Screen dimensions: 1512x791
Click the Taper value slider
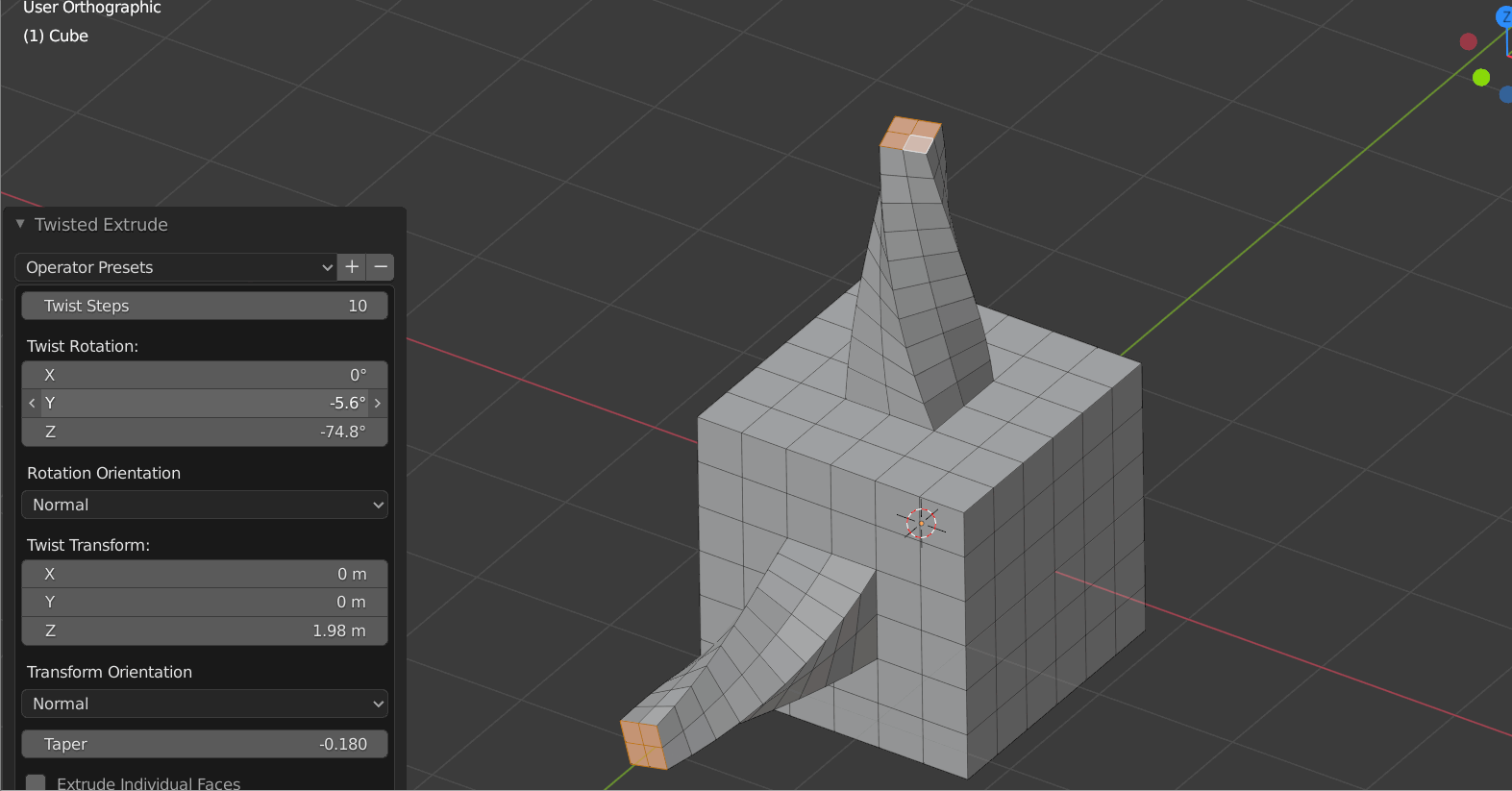205,744
